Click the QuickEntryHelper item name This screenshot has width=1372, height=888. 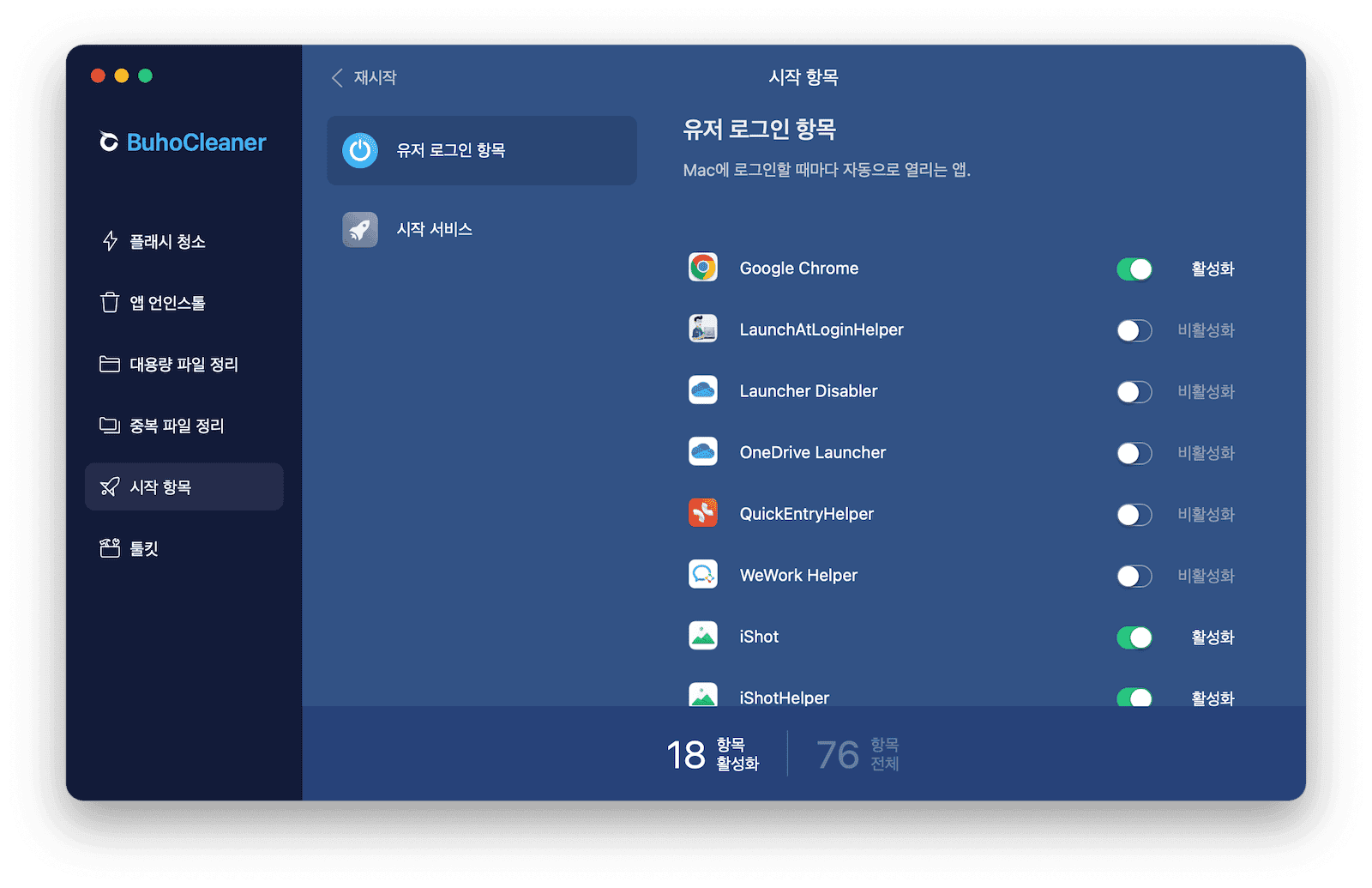[x=807, y=513]
